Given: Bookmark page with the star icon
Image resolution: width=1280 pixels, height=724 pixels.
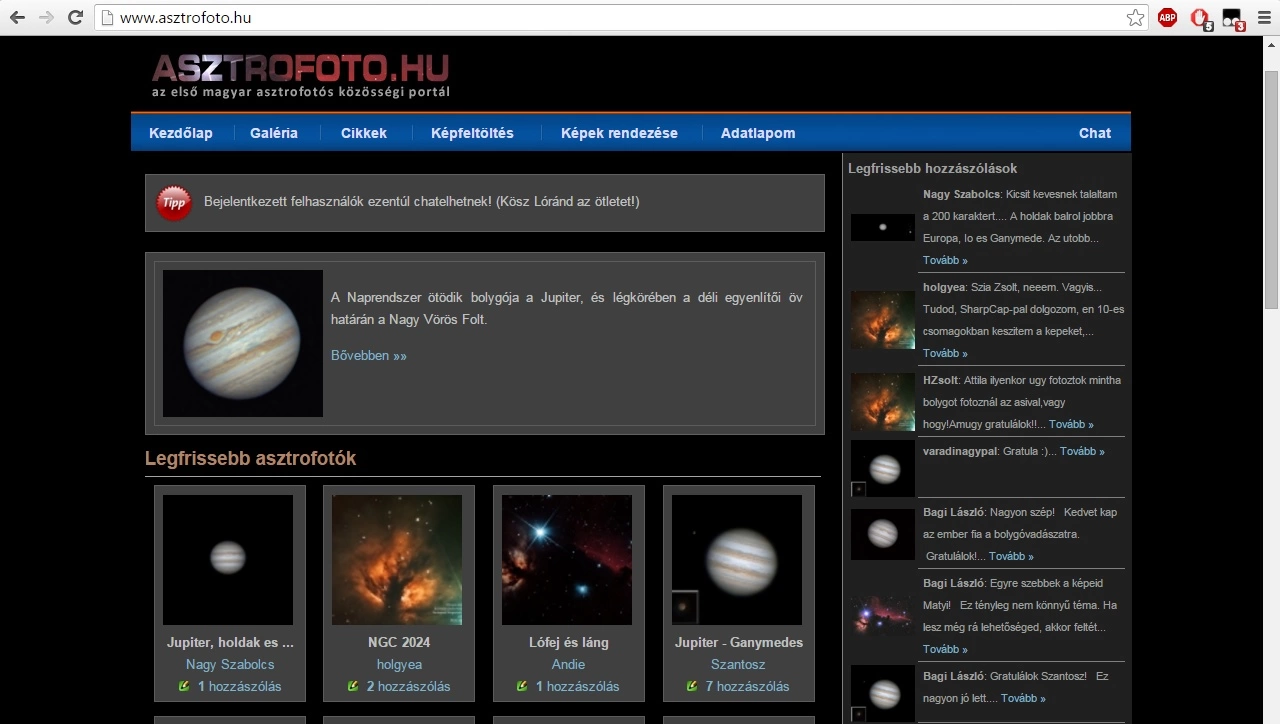Looking at the screenshot, I should pos(1135,18).
